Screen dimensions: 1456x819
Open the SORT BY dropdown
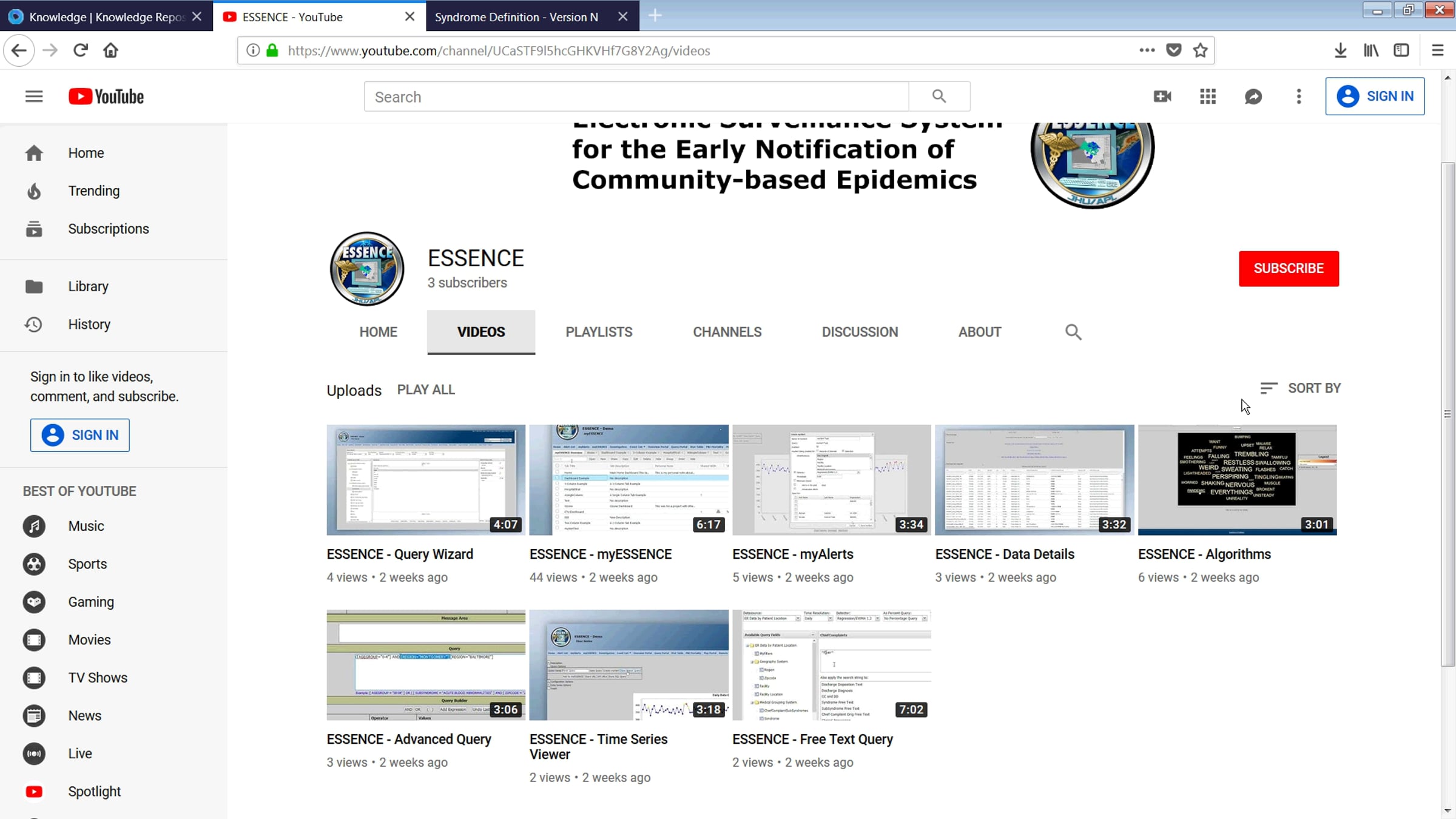(1300, 388)
